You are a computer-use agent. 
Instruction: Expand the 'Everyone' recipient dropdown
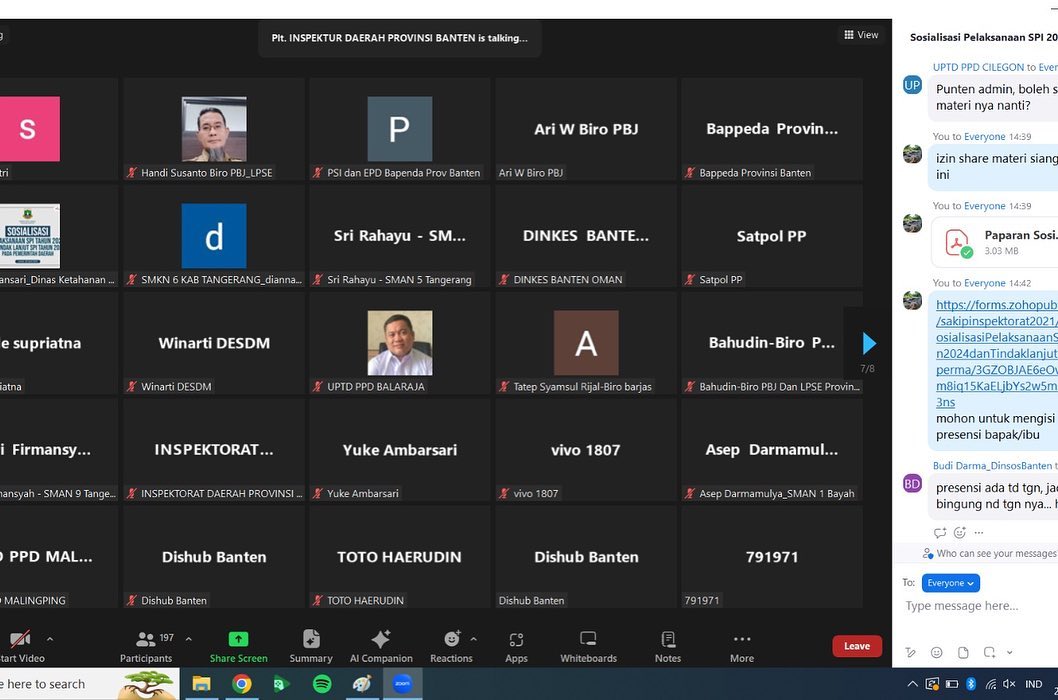coord(950,583)
